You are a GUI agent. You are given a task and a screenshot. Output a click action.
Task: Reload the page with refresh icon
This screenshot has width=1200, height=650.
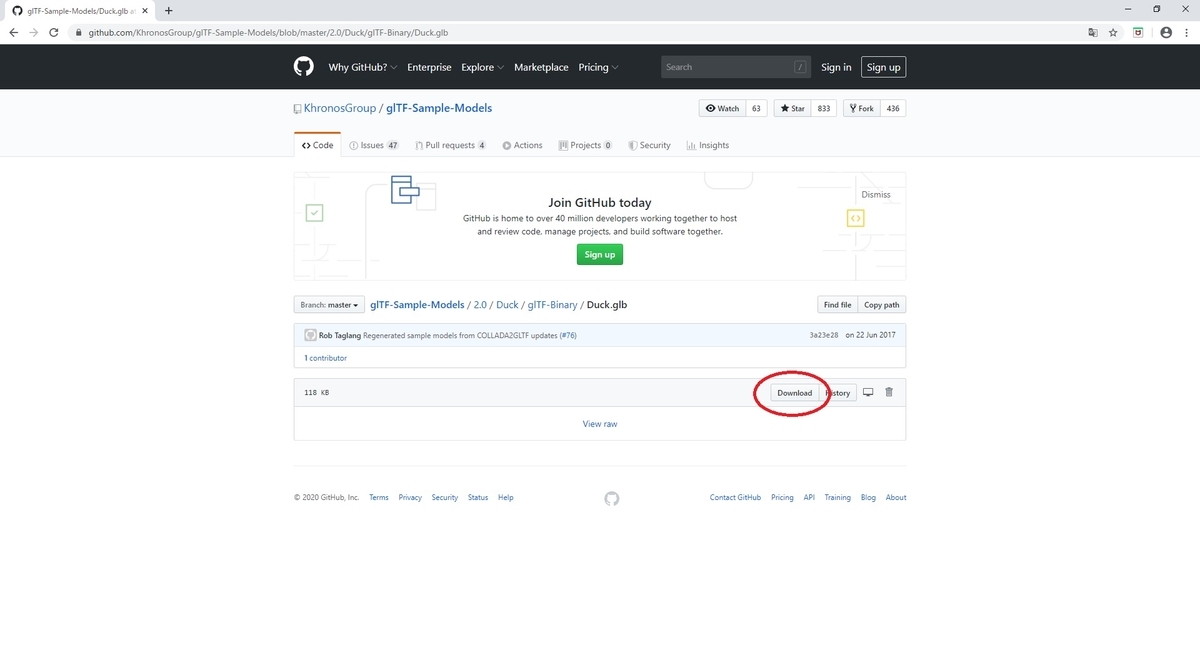(x=53, y=32)
